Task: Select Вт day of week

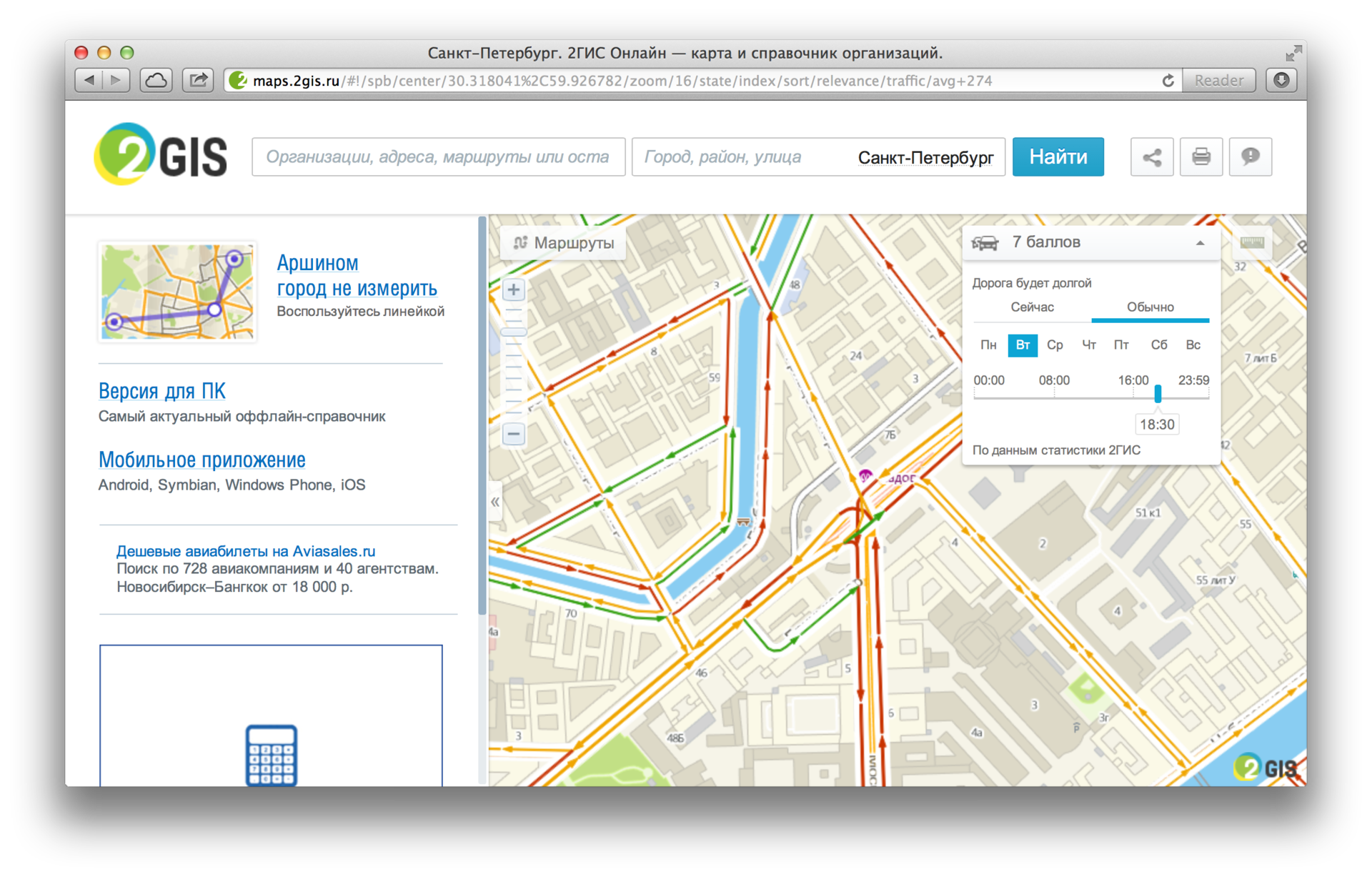Action: (x=1023, y=345)
